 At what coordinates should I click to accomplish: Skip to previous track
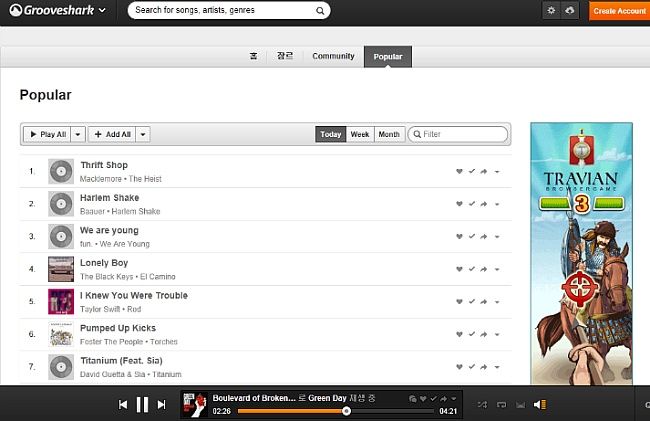(123, 404)
